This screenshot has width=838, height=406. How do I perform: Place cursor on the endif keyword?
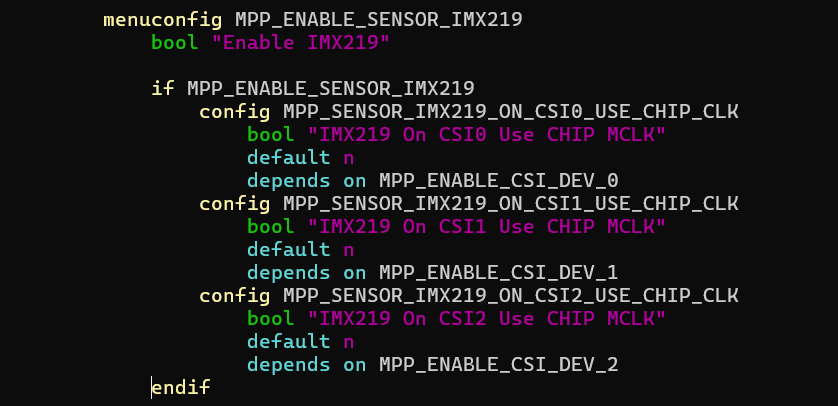(x=181, y=387)
